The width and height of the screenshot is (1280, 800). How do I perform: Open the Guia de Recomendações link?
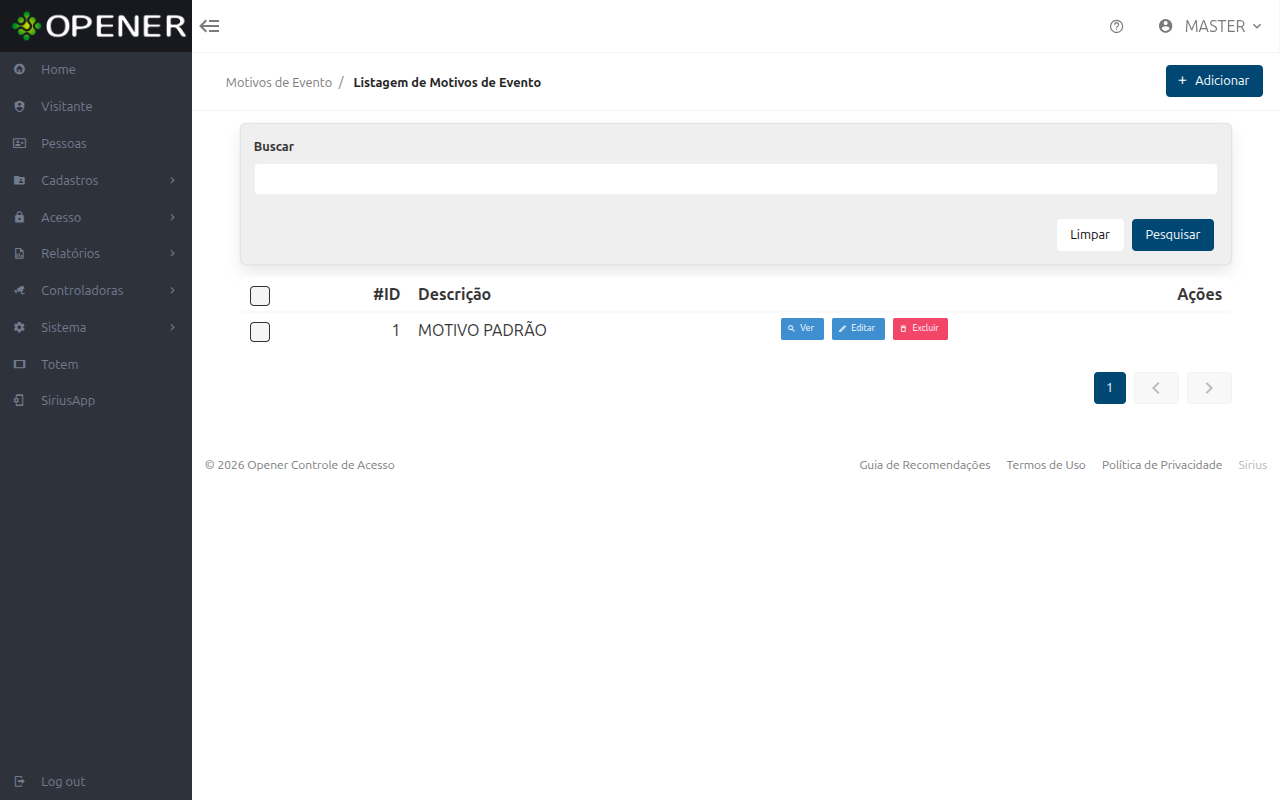[925, 465]
